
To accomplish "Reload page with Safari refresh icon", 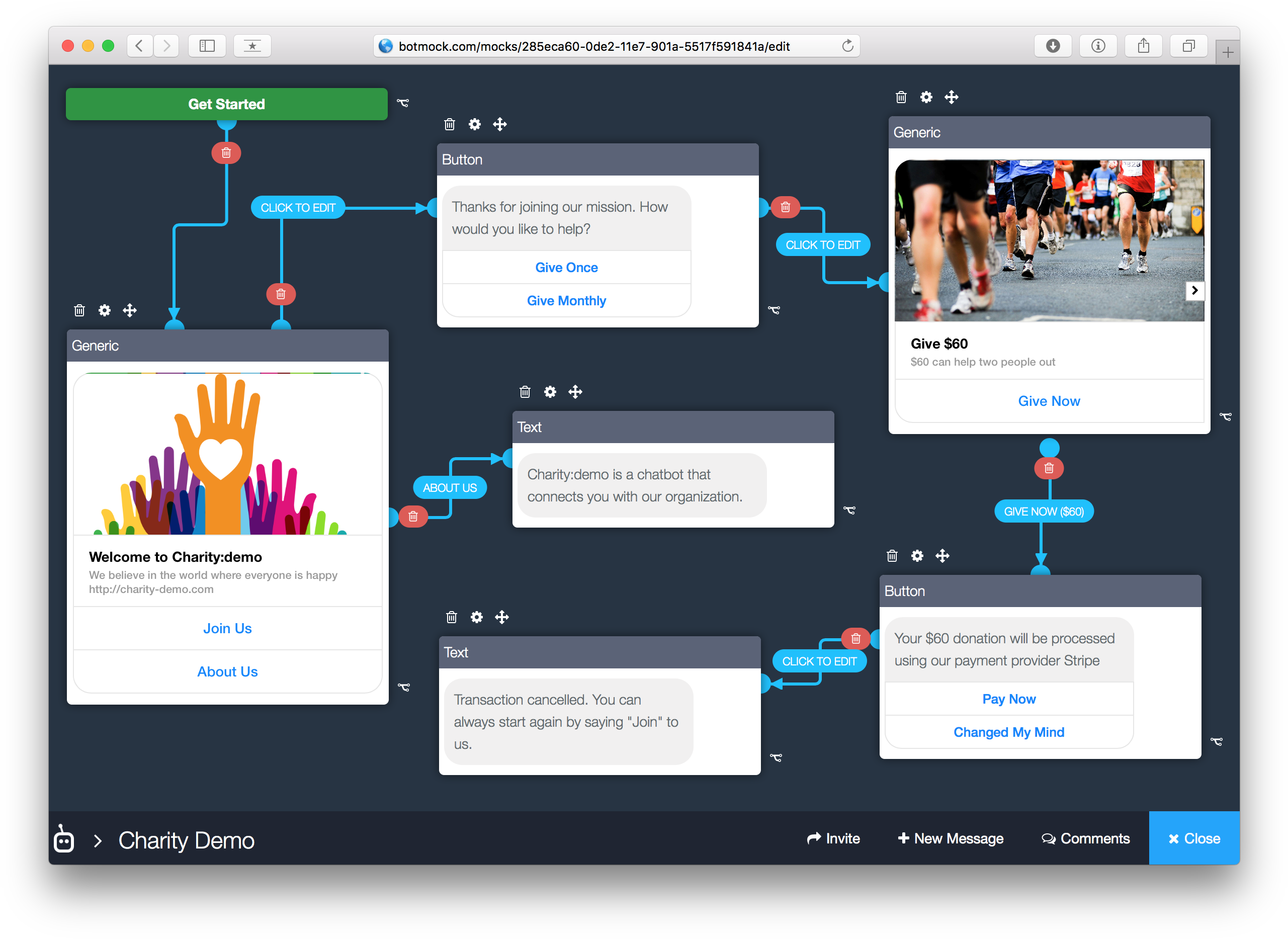I will [847, 46].
